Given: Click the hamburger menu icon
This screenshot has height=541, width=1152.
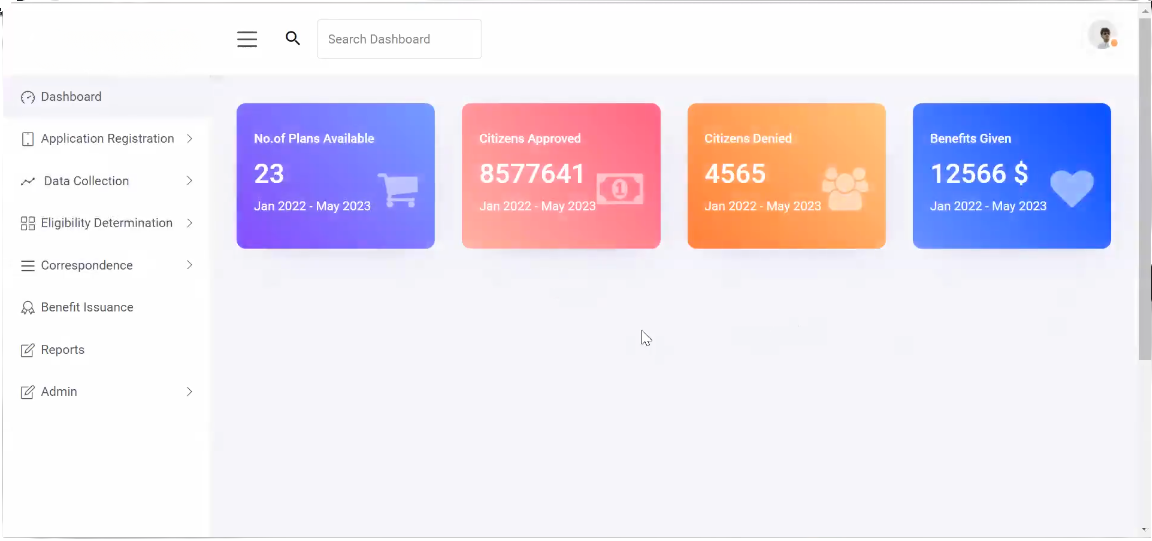Looking at the screenshot, I should coord(247,39).
